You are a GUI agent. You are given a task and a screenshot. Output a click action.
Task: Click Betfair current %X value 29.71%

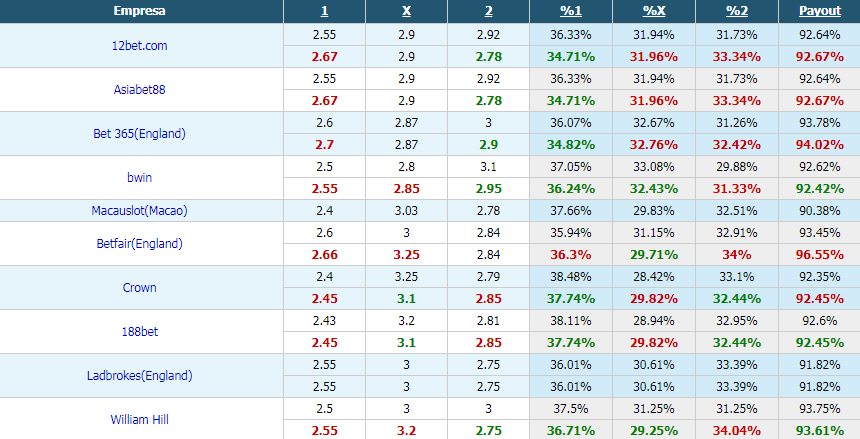pyautogui.click(x=654, y=255)
